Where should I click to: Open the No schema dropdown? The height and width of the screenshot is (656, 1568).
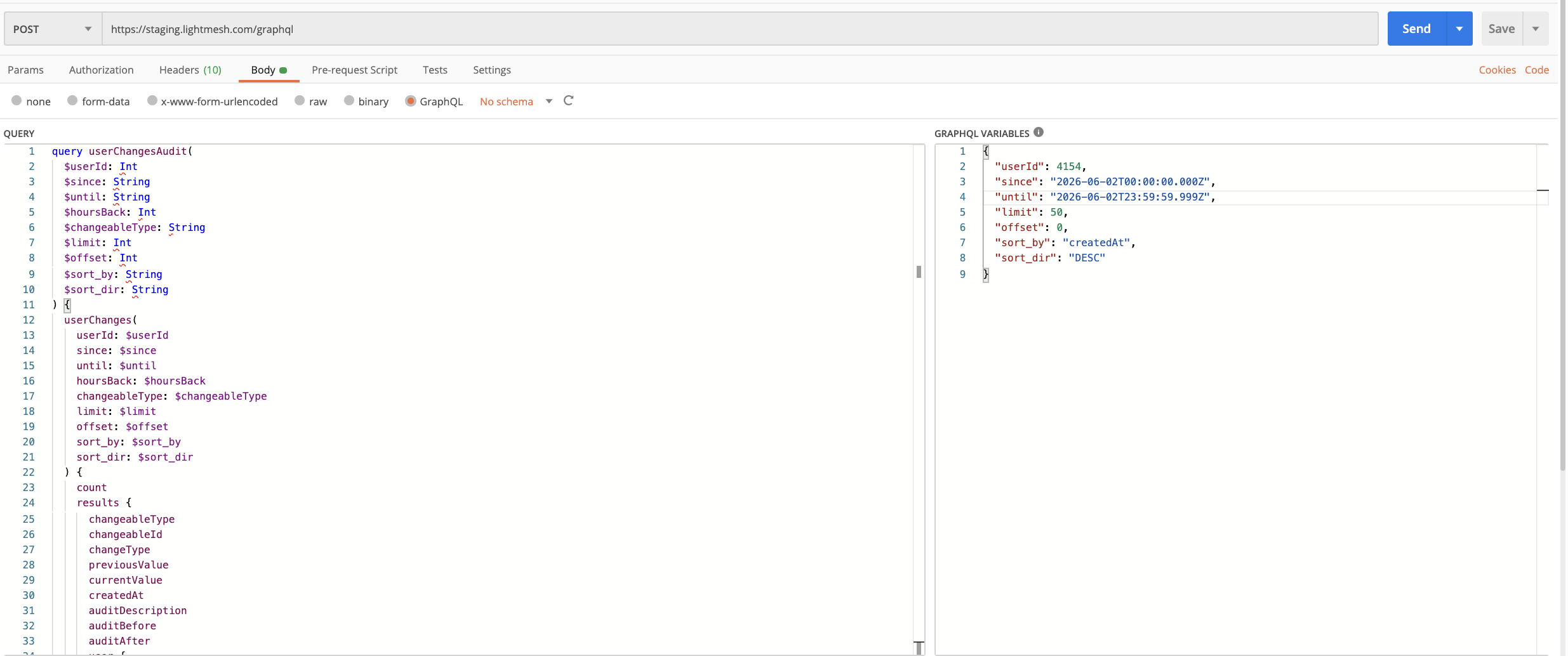[516, 102]
